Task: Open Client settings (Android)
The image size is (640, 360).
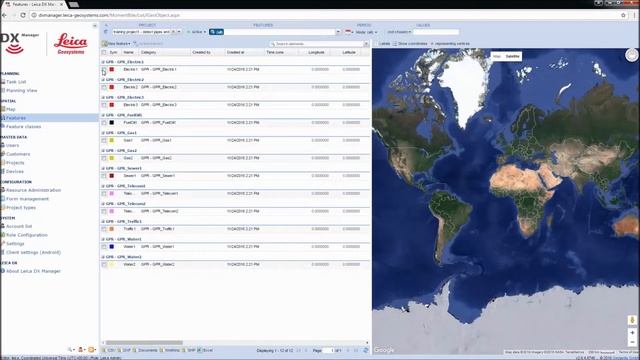Action: pyautogui.click(x=33, y=252)
